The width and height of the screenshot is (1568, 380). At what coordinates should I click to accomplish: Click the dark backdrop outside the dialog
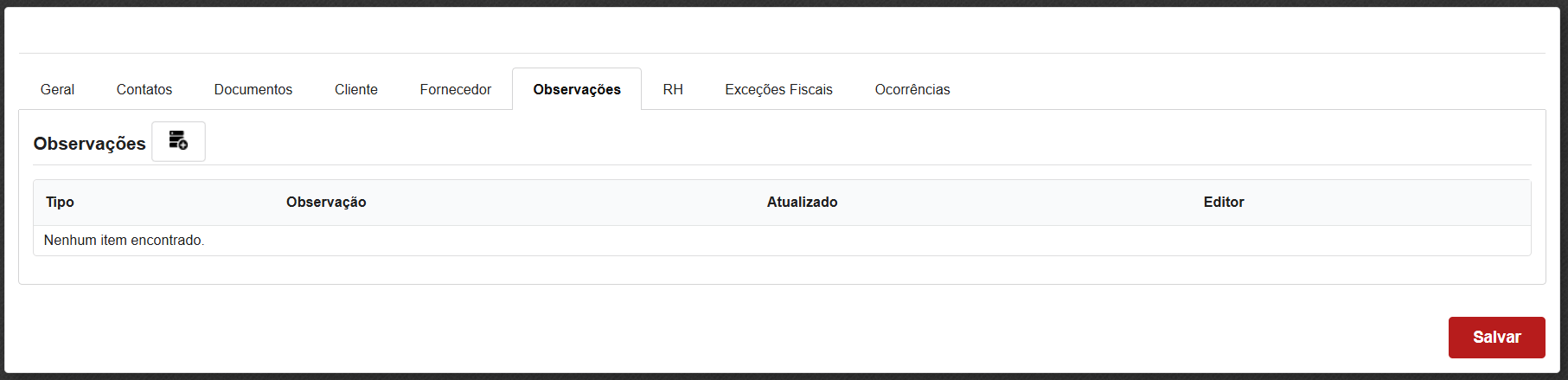tap(778, 377)
